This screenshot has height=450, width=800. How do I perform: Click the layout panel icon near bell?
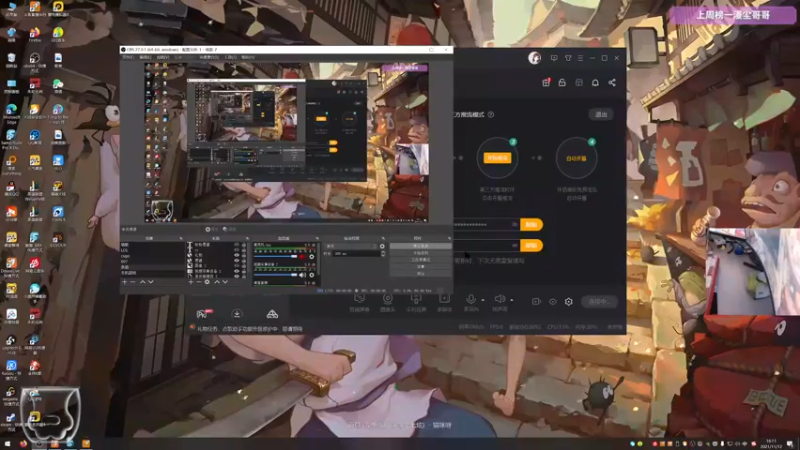point(579,83)
